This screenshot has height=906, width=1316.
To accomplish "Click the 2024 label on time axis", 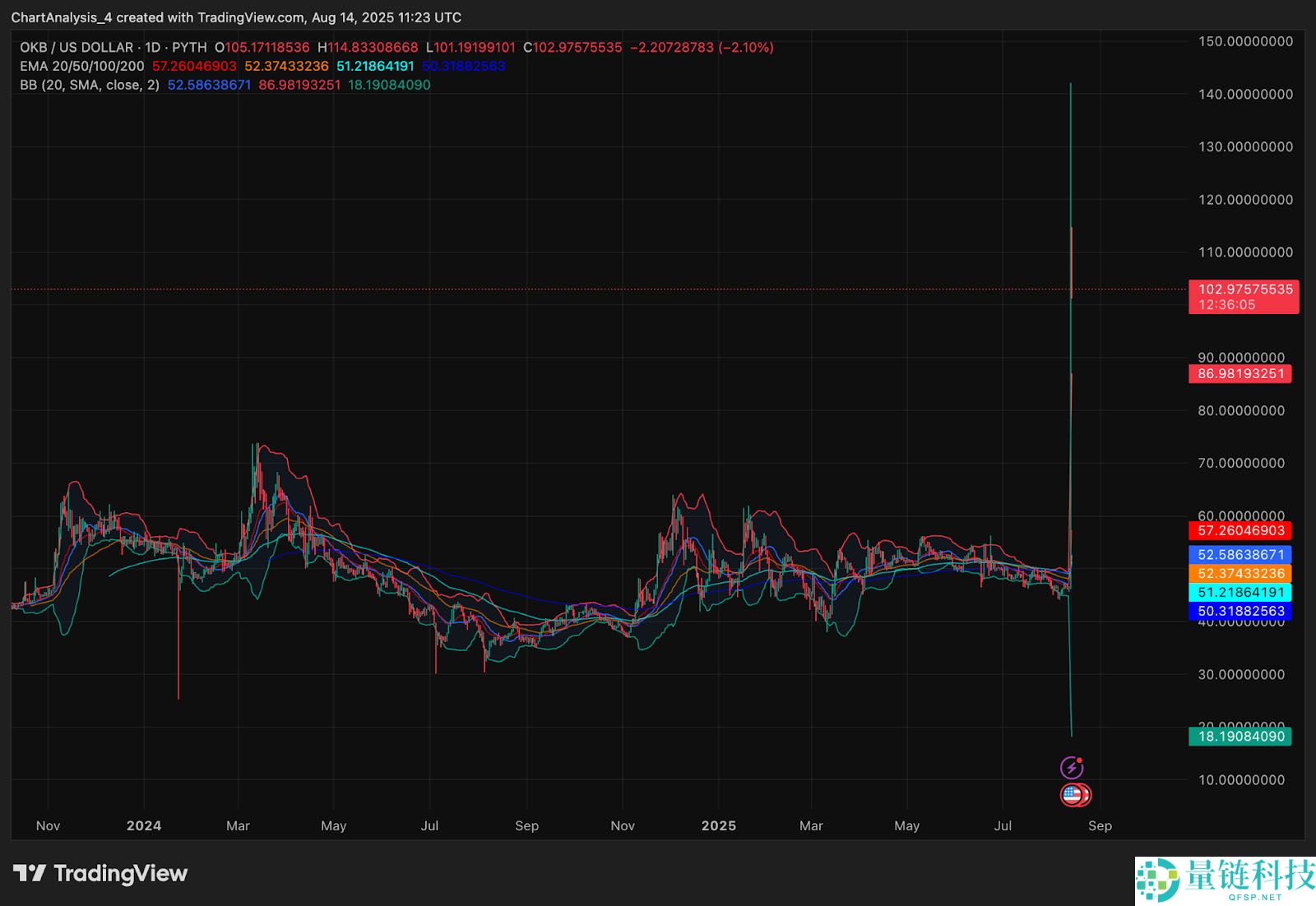I will (144, 825).
